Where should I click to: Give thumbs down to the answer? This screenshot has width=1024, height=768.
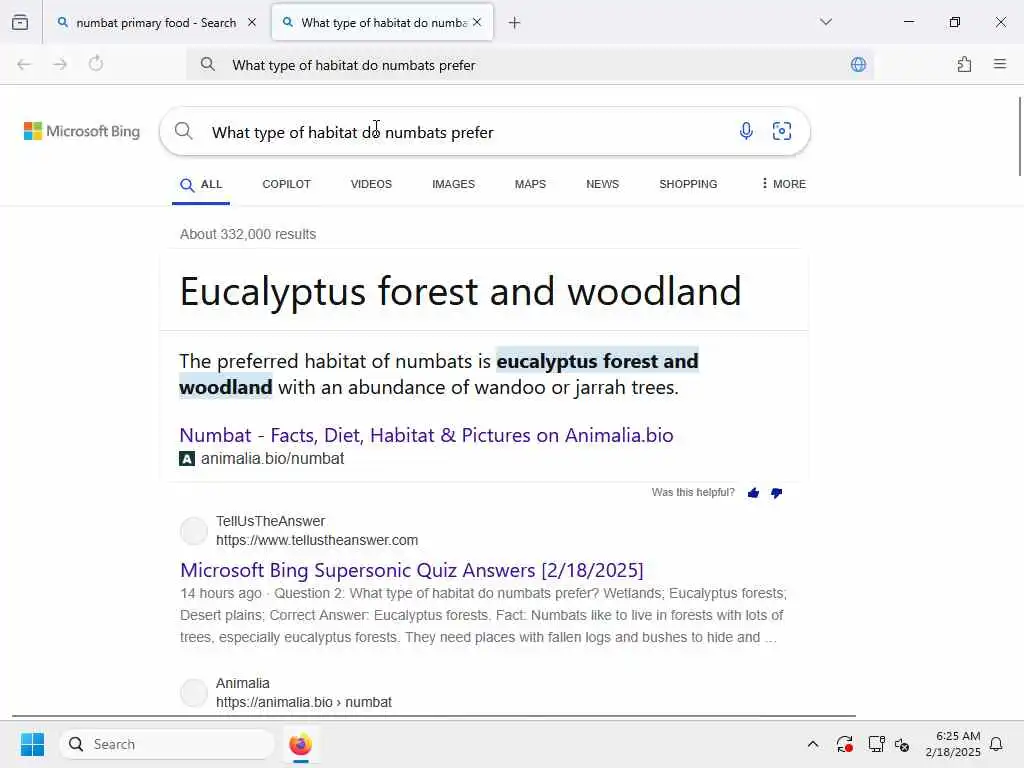pyautogui.click(x=776, y=493)
